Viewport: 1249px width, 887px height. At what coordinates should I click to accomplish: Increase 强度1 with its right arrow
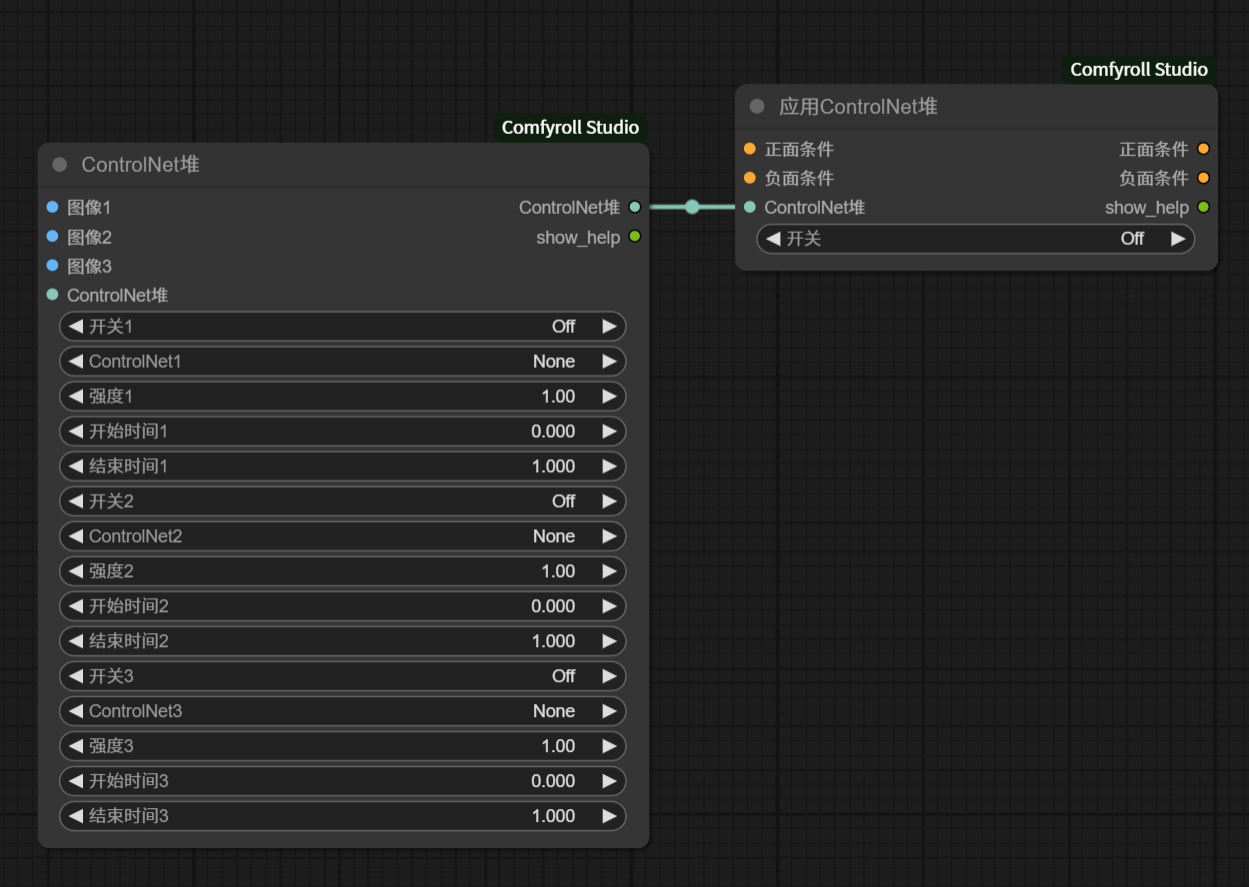(609, 396)
